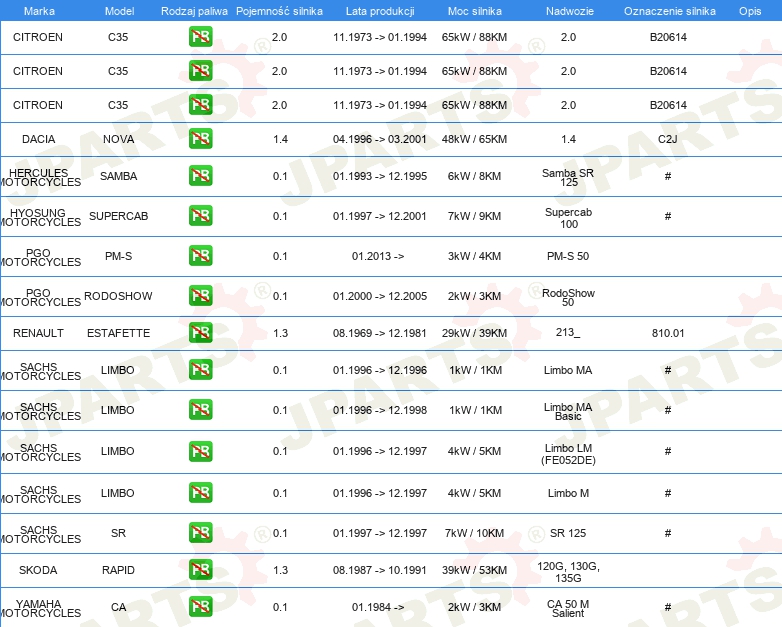
Task: Select the HERCULES MOTORCYCLES brand cell
Action: click(40, 177)
